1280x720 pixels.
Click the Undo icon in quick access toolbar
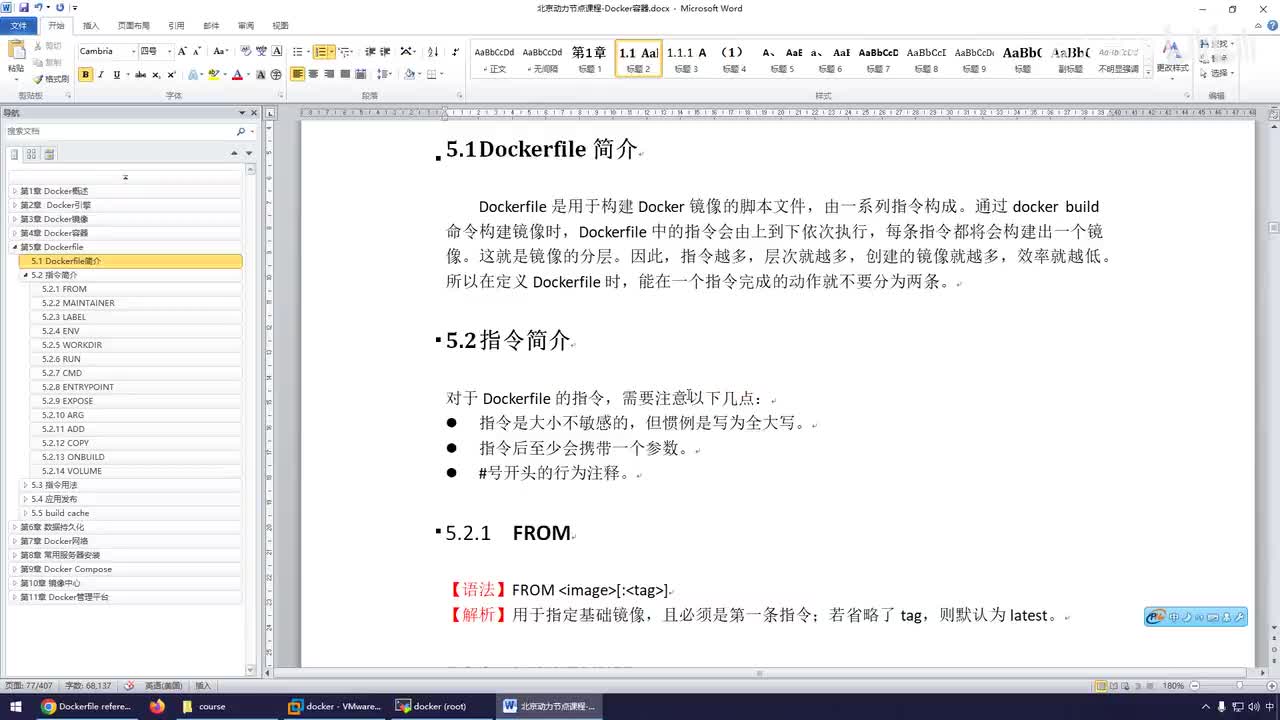coord(38,8)
